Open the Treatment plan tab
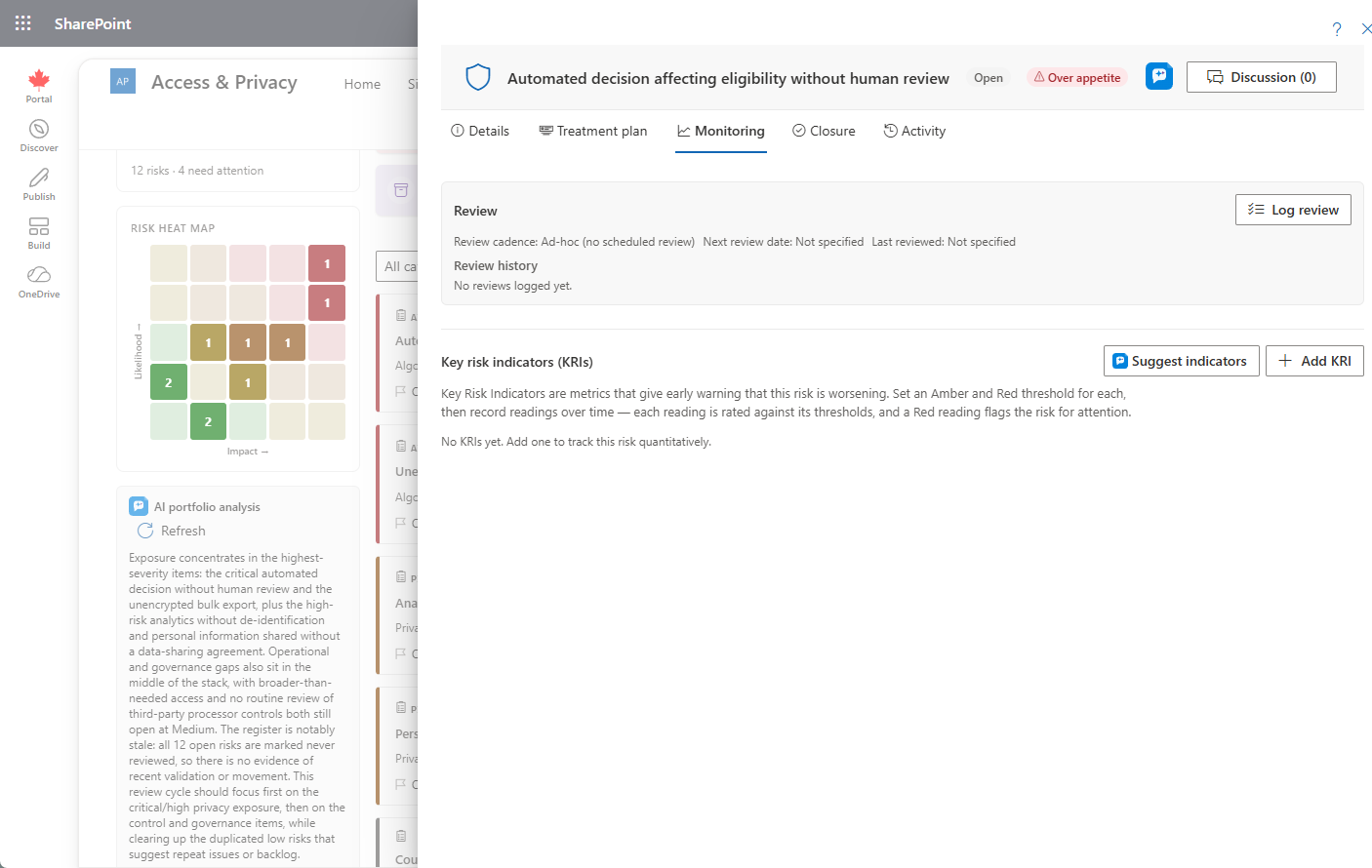Image resolution: width=1372 pixels, height=868 pixels. click(x=593, y=131)
